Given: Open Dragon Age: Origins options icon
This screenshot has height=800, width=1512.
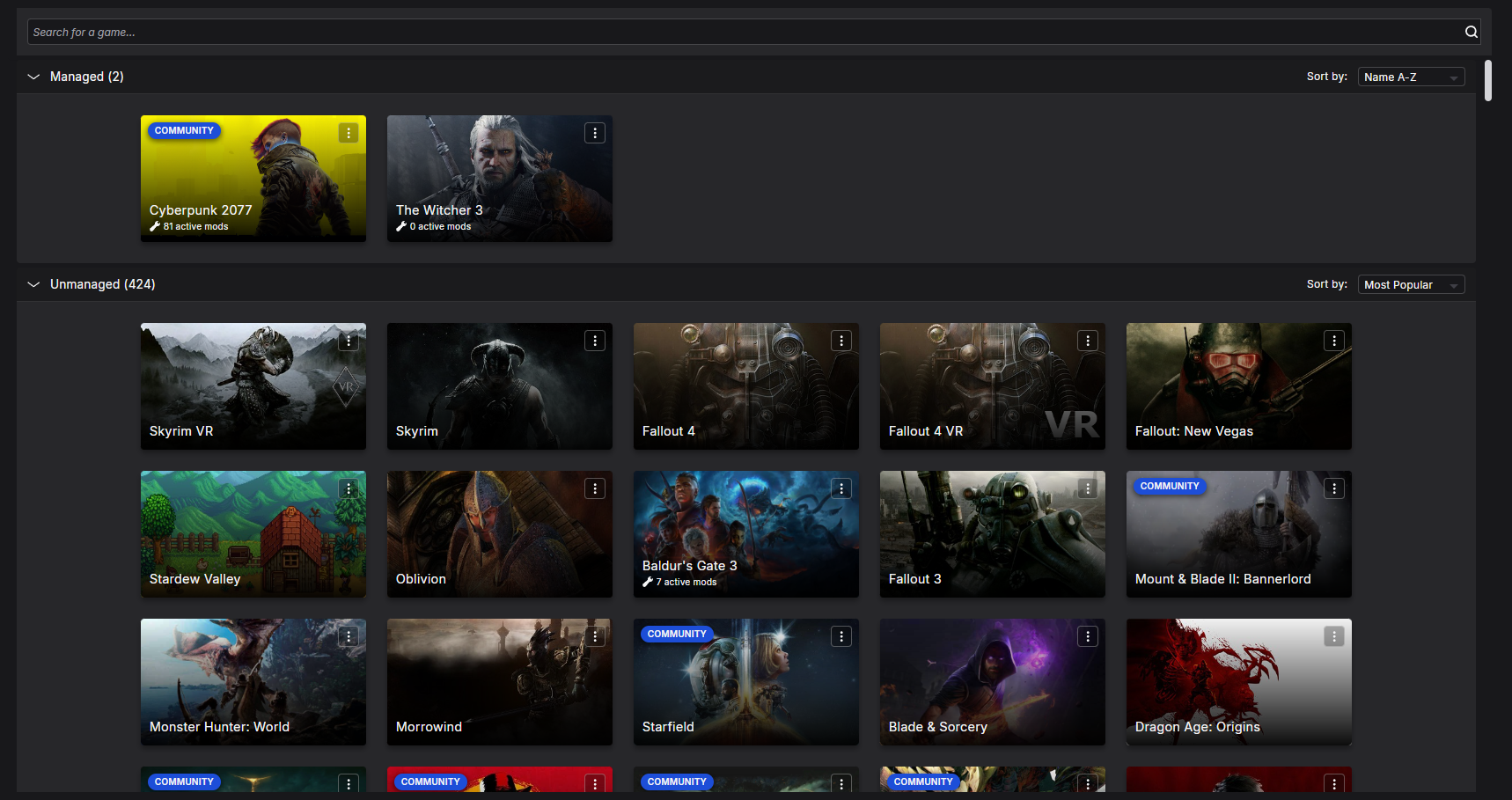Looking at the screenshot, I should (x=1334, y=636).
